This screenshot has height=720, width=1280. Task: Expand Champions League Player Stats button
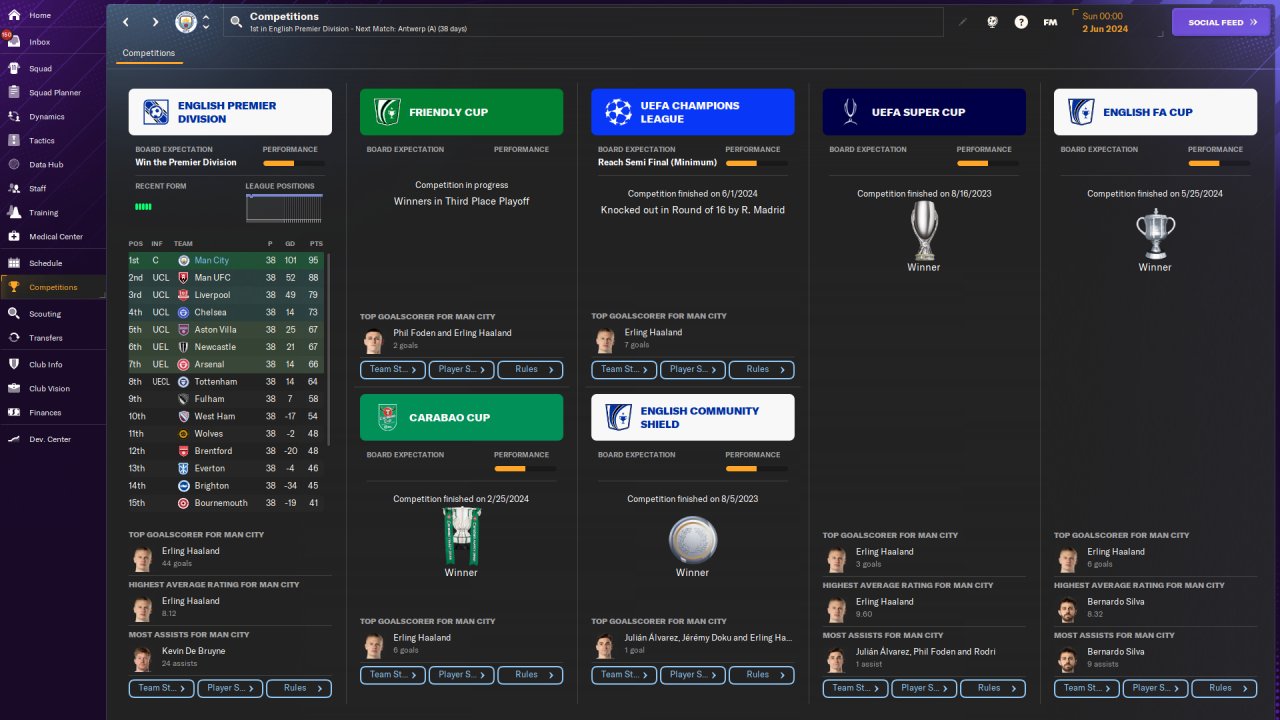click(693, 369)
